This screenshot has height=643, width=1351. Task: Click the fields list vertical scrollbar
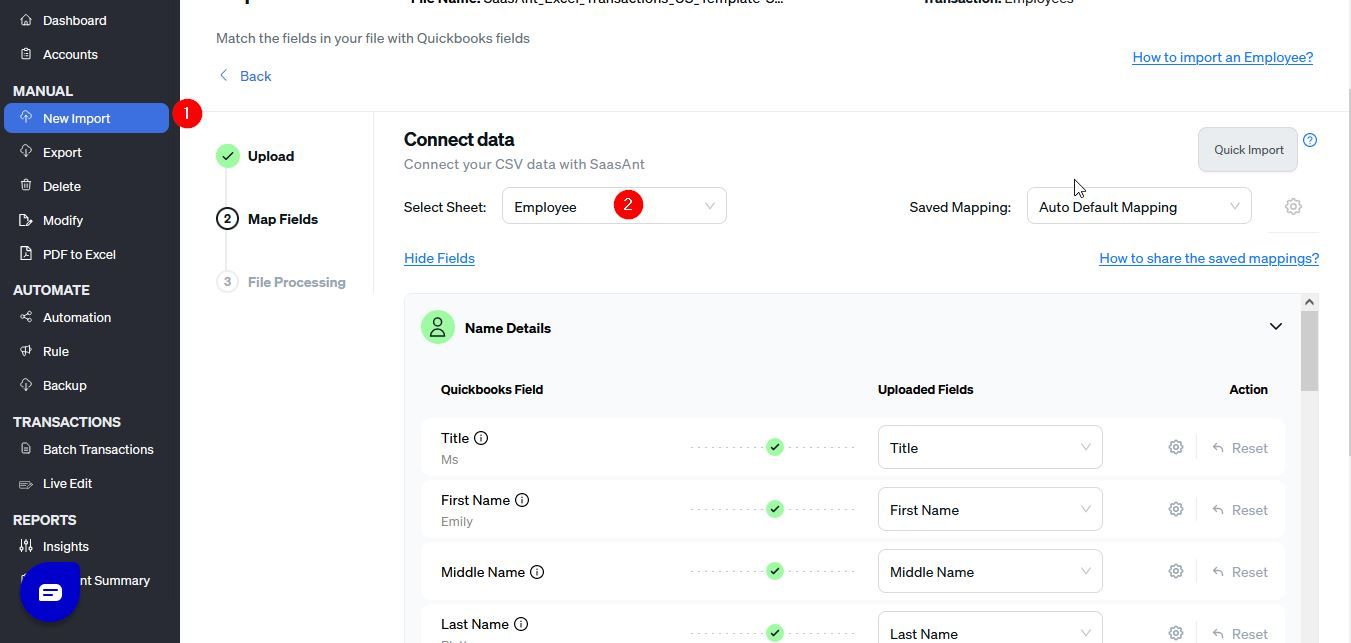(1310, 351)
